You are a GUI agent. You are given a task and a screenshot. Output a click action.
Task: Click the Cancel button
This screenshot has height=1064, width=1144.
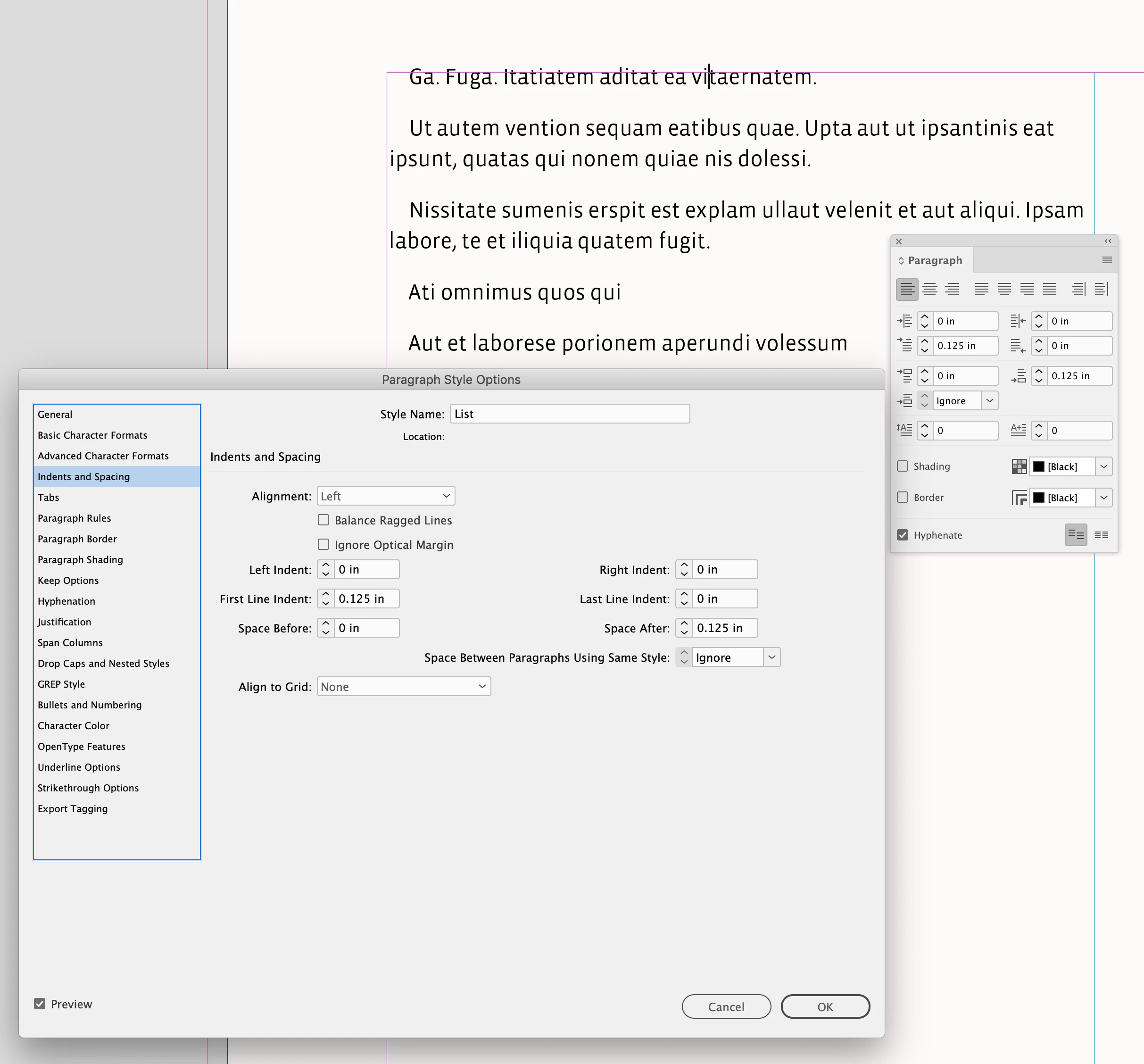pos(726,1006)
